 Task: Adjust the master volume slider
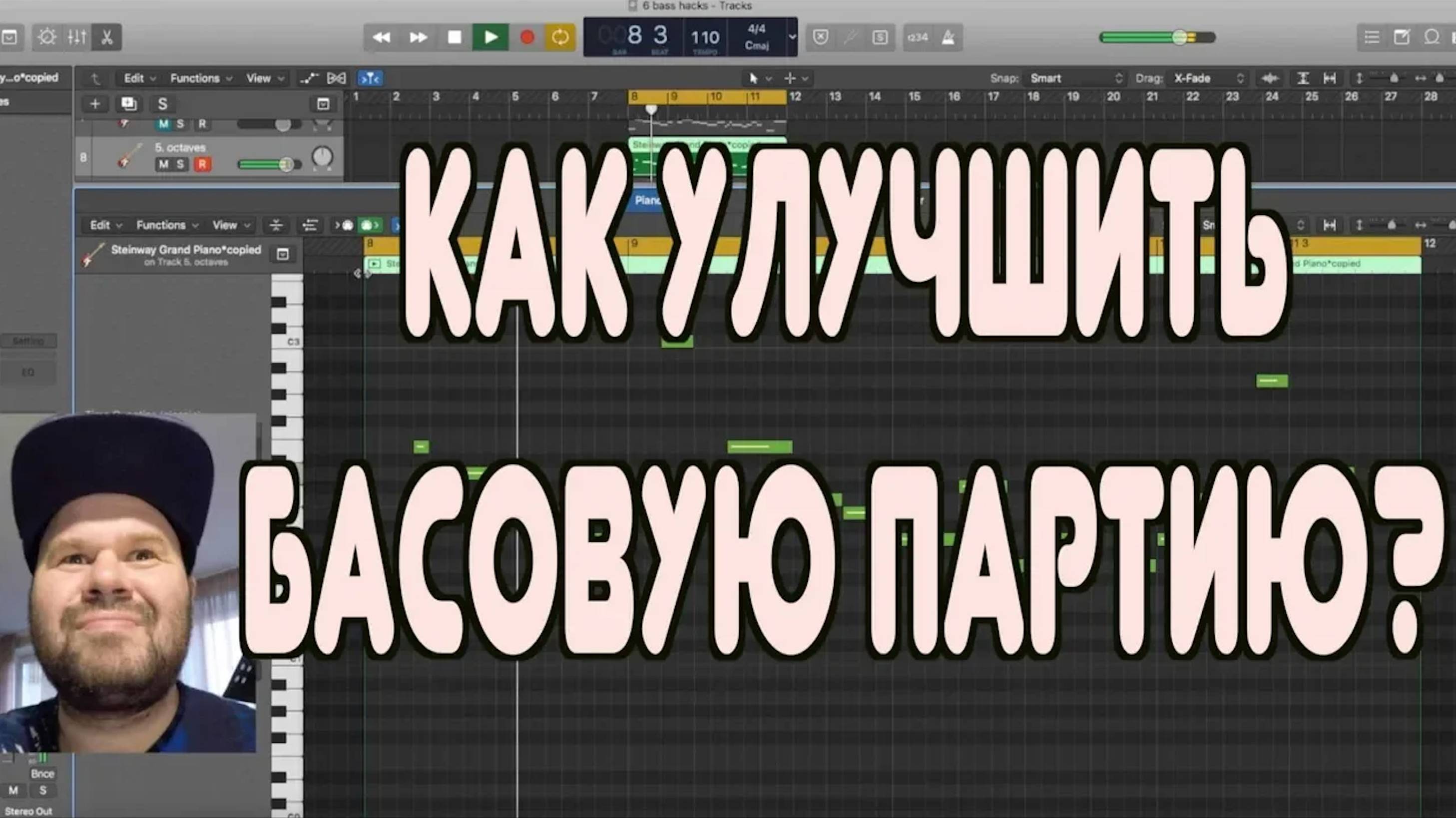click(1179, 37)
